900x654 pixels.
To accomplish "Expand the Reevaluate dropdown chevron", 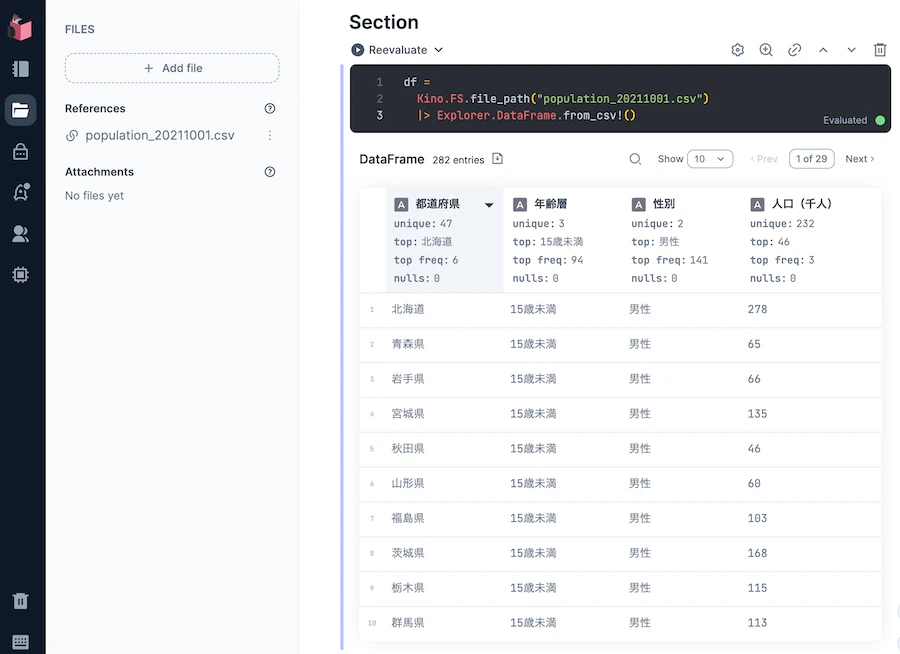I will pos(439,50).
